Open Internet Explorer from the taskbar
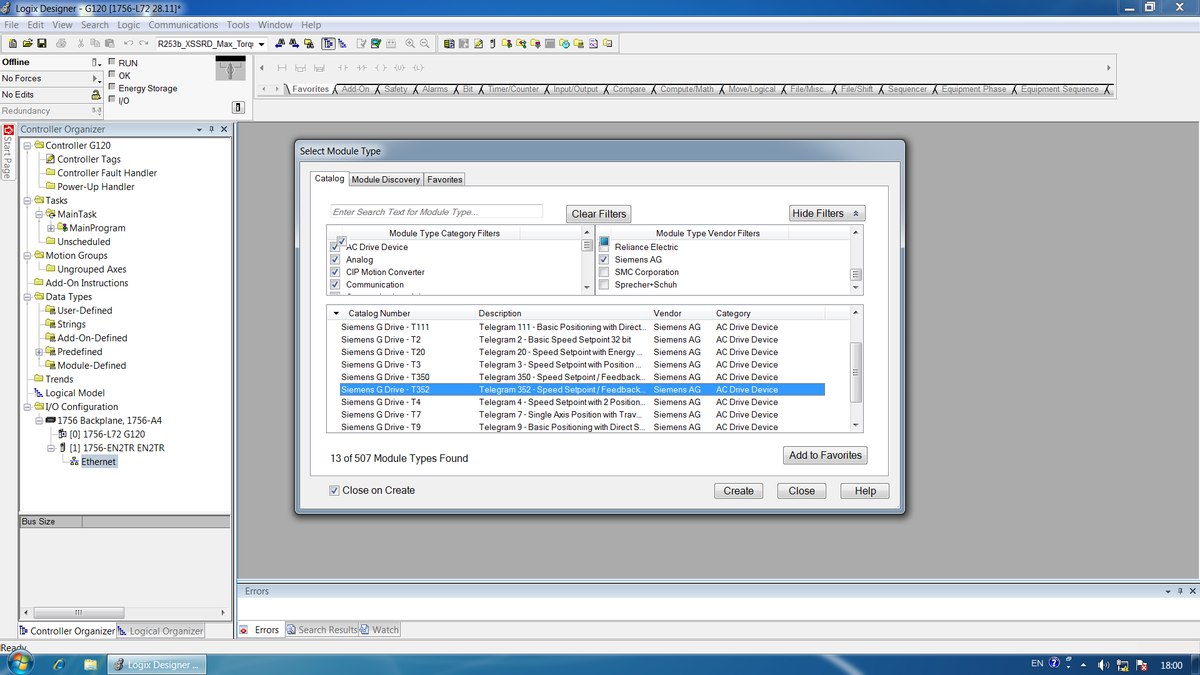This screenshot has height=675, width=1200. (58, 664)
